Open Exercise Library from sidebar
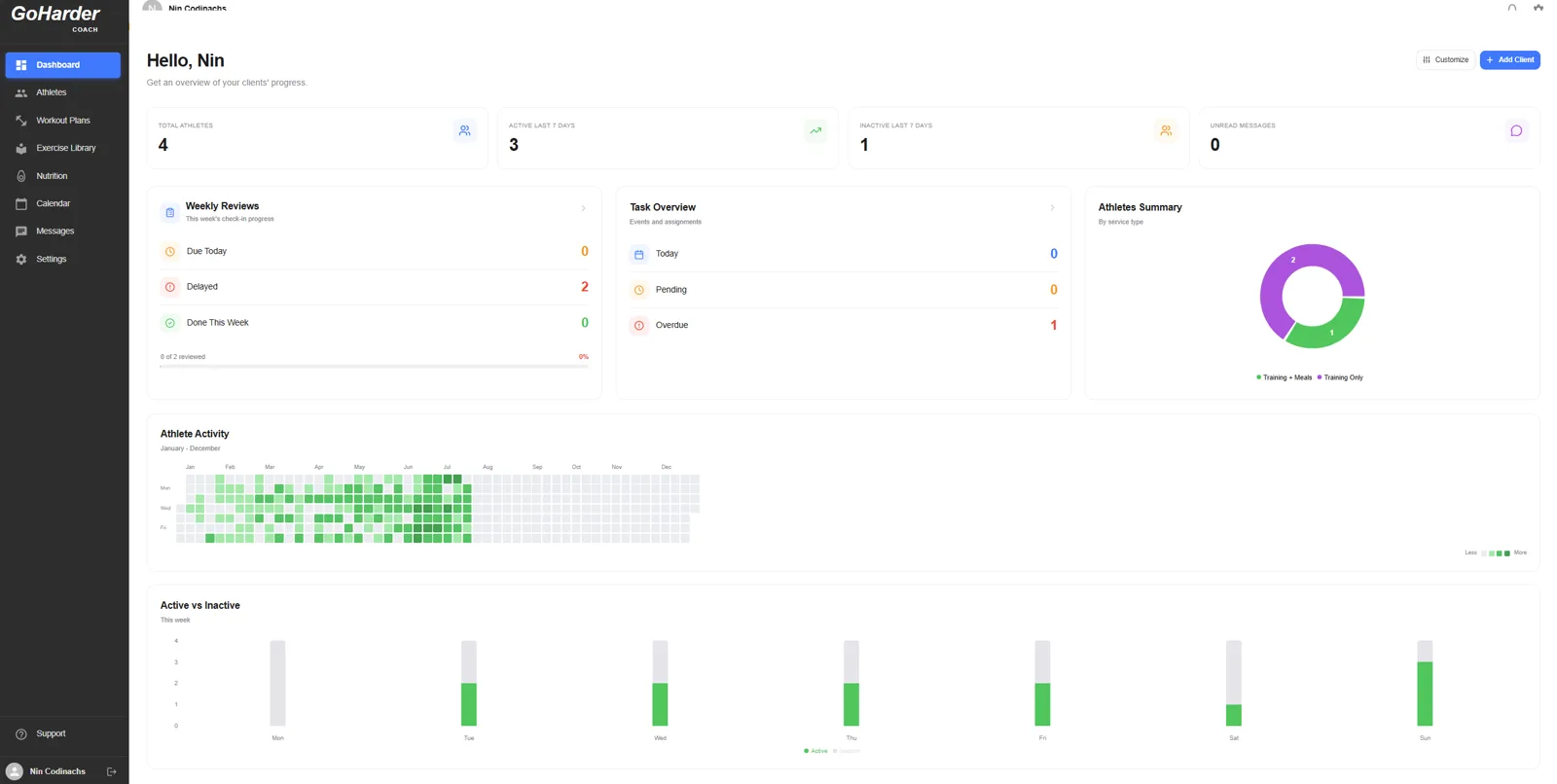Viewport: 1557px width, 784px height. [x=63, y=149]
